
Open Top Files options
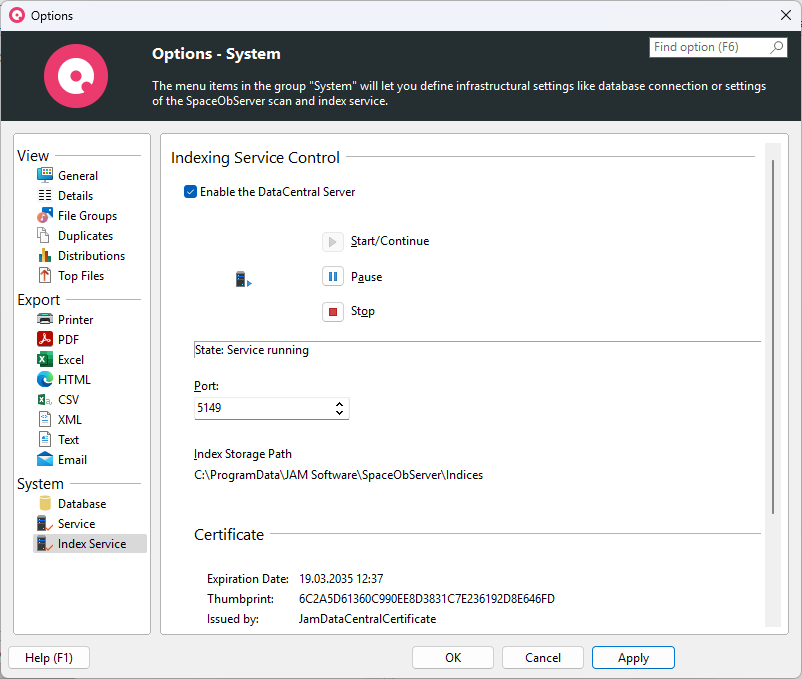point(81,276)
